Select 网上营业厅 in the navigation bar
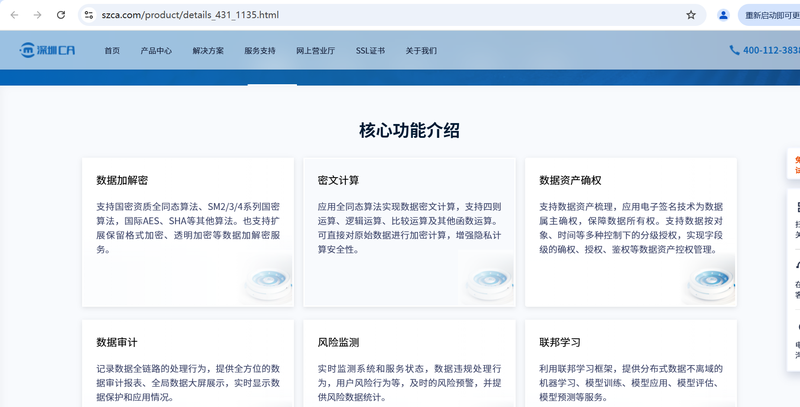The height and width of the screenshot is (407, 800). point(313,50)
